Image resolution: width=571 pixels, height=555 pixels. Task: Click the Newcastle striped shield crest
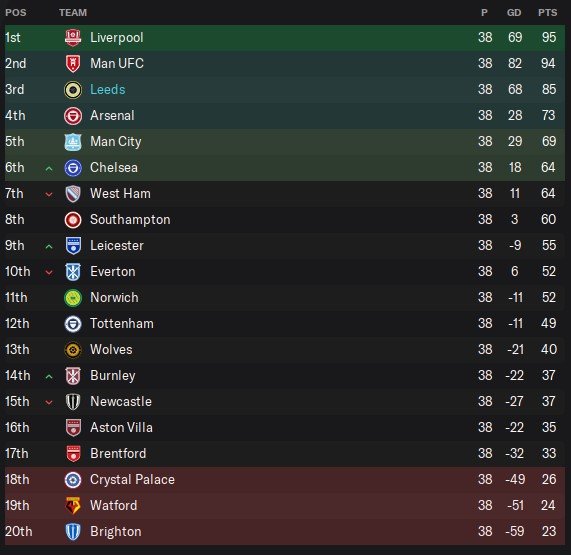click(x=73, y=402)
